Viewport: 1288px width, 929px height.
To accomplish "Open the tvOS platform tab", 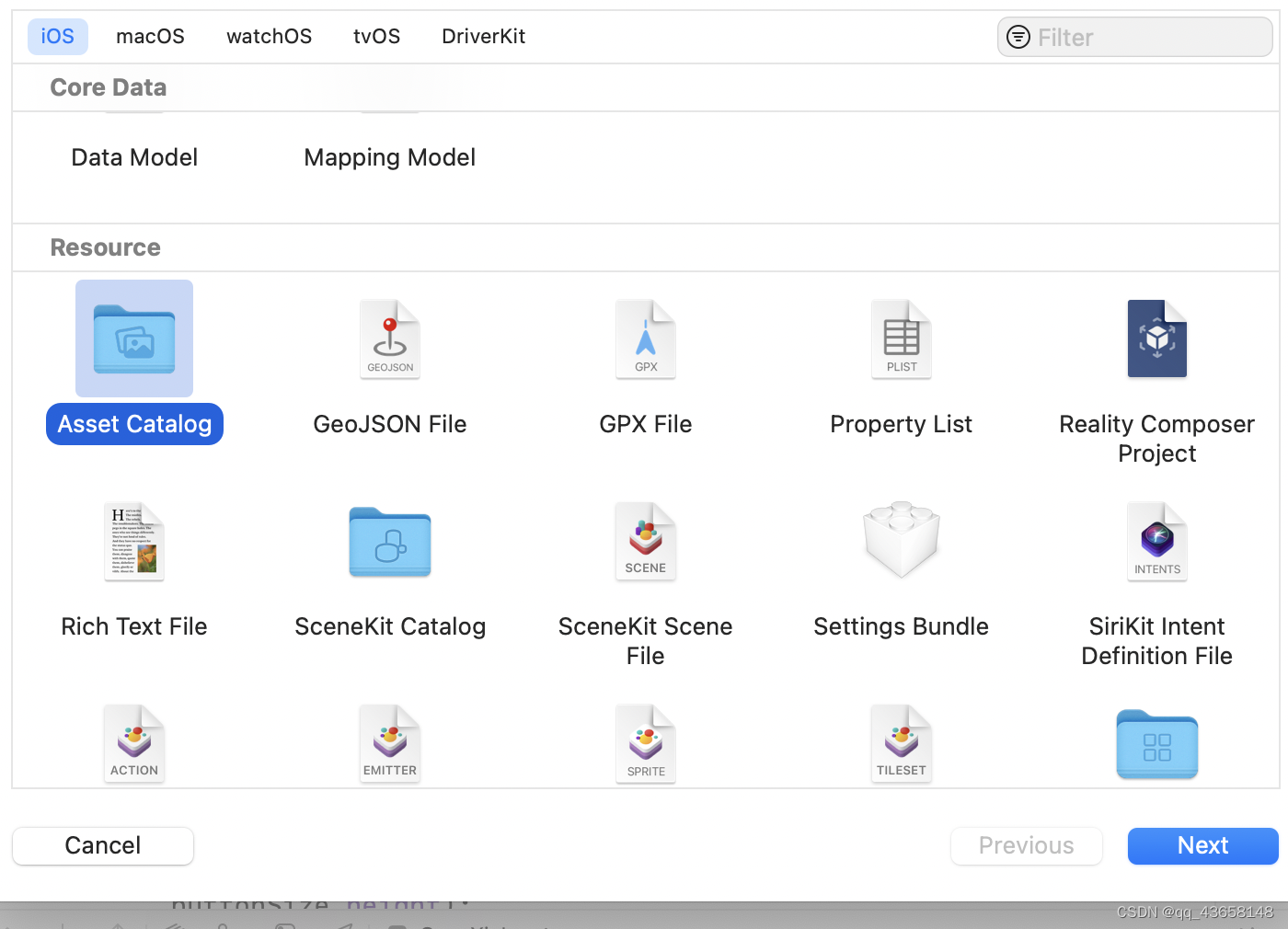I will click(377, 37).
